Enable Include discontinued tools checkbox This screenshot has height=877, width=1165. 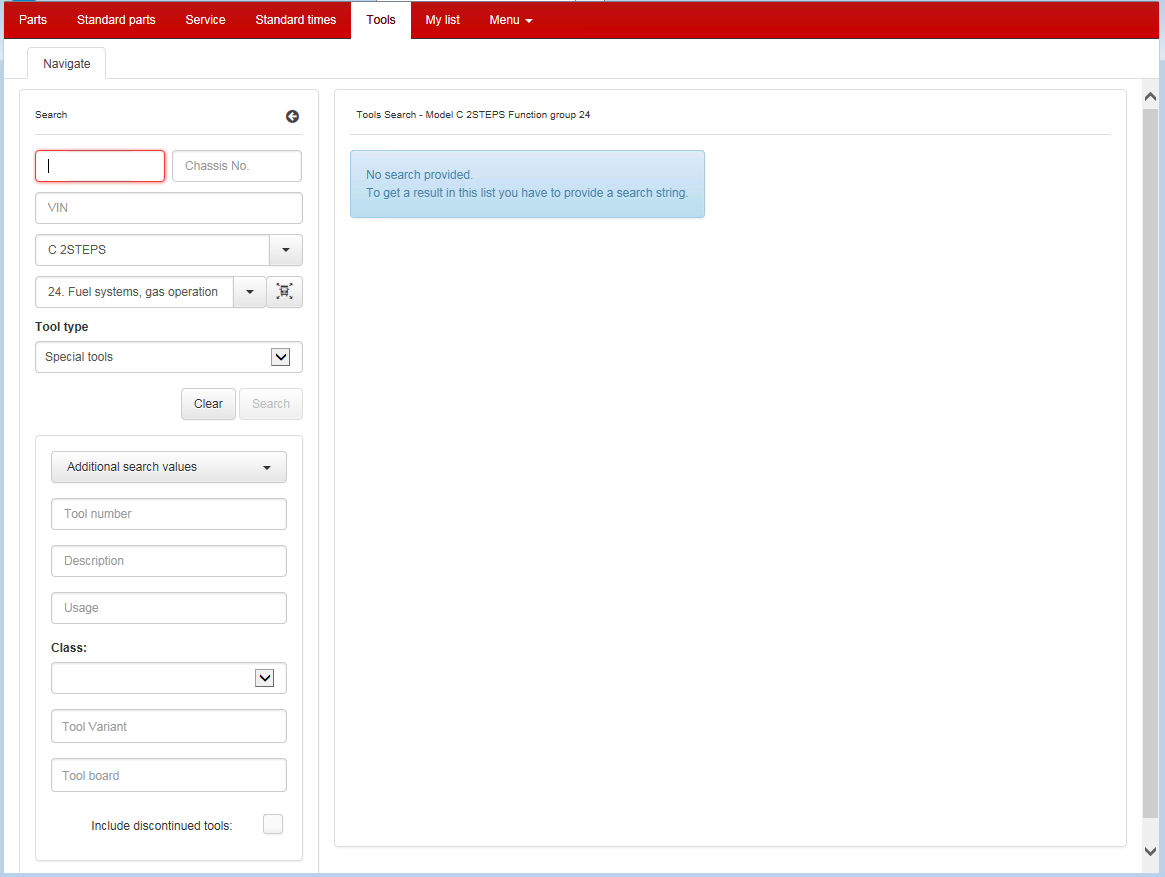tap(272, 824)
